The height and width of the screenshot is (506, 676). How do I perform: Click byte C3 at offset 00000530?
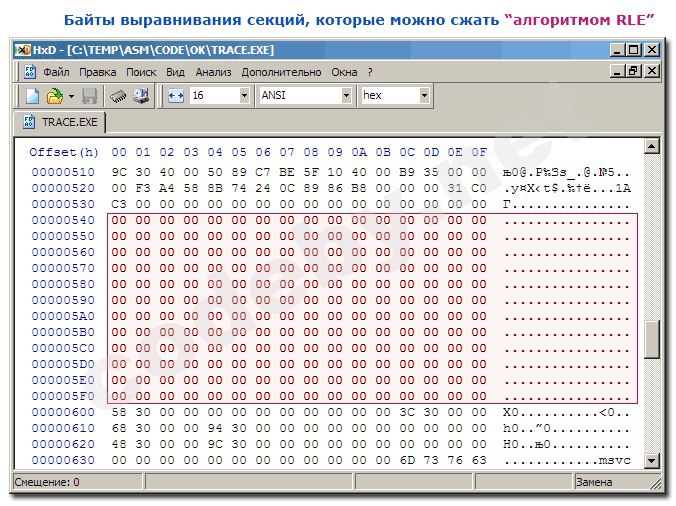point(119,204)
